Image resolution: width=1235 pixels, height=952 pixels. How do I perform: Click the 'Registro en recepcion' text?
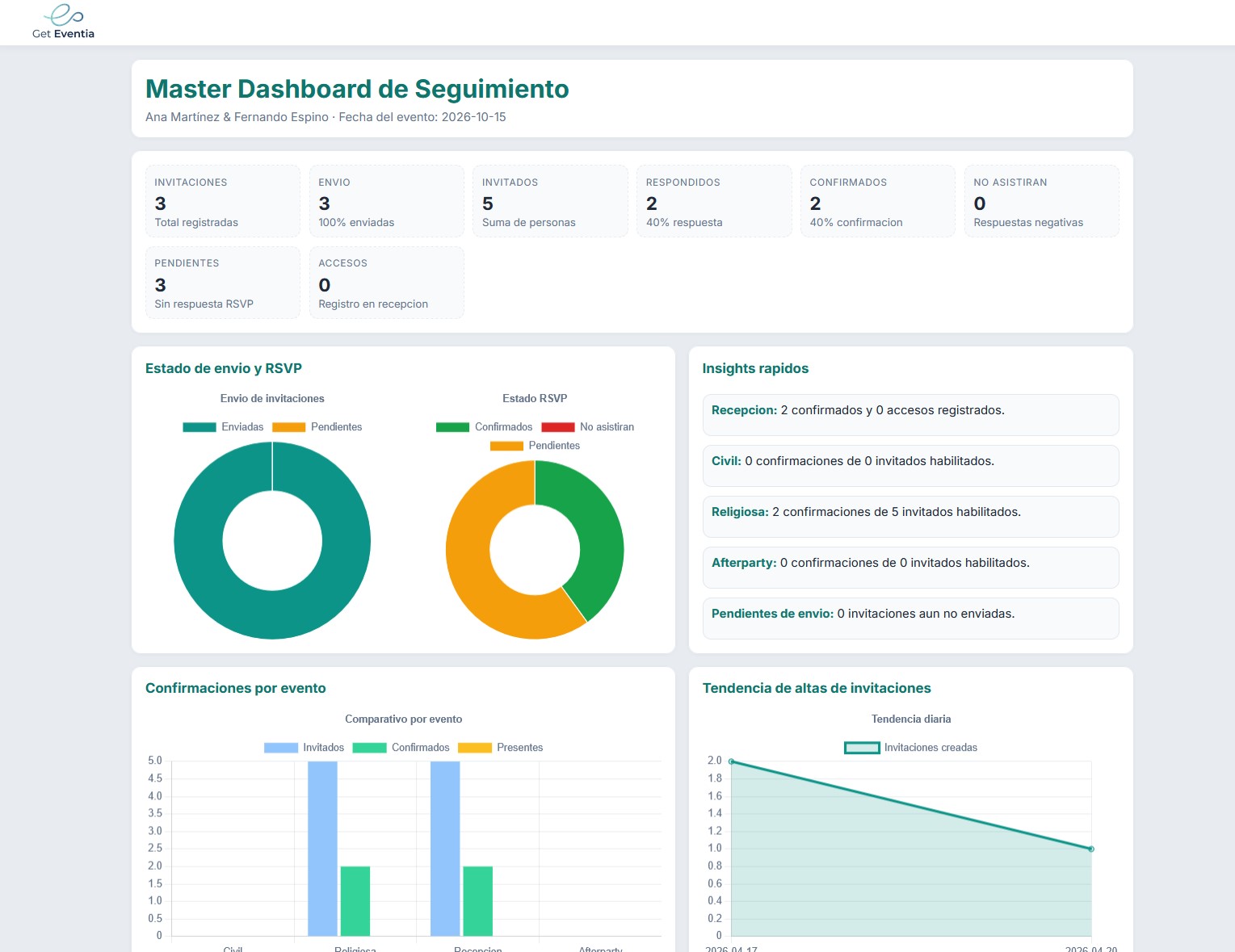click(373, 304)
